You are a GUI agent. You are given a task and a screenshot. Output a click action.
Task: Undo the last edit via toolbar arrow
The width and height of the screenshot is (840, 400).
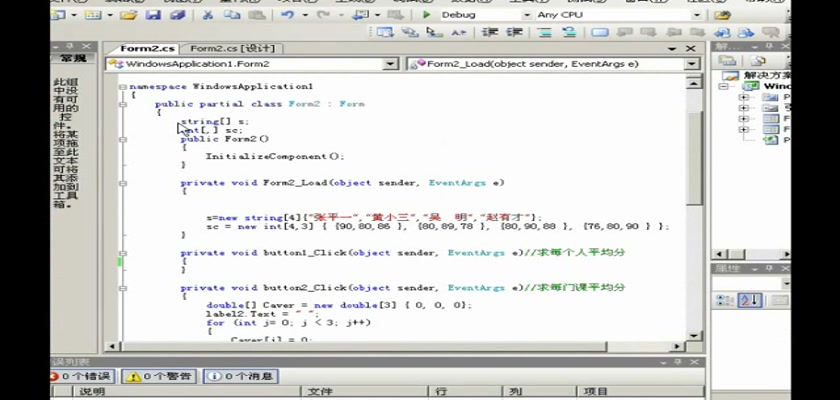tap(288, 15)
